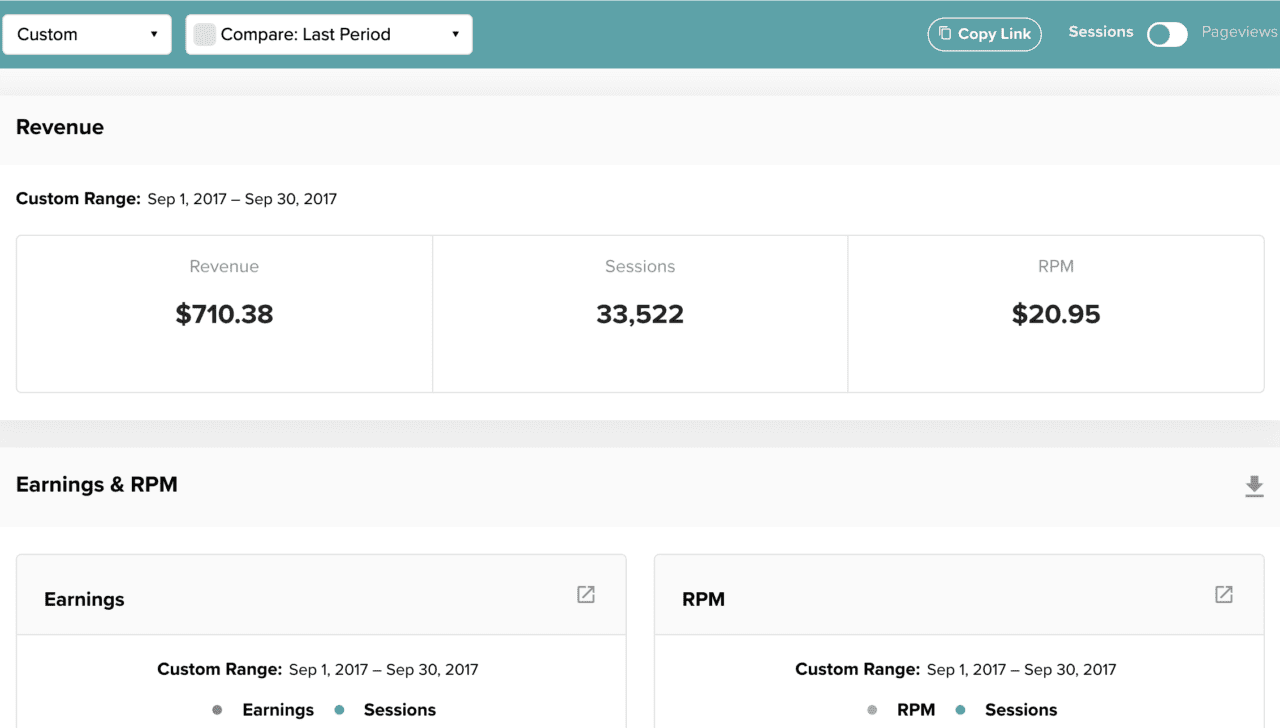
Task: Select the Revenue $710.38 card
Action: 224,314
